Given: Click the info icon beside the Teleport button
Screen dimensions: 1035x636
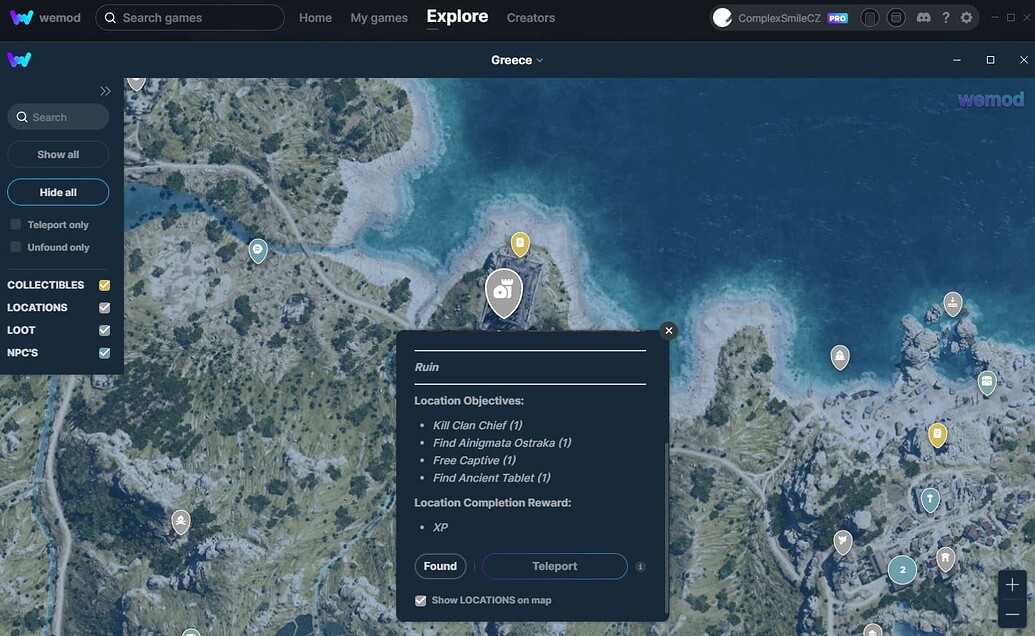Looking at the screenshot, I should point(640,566).
